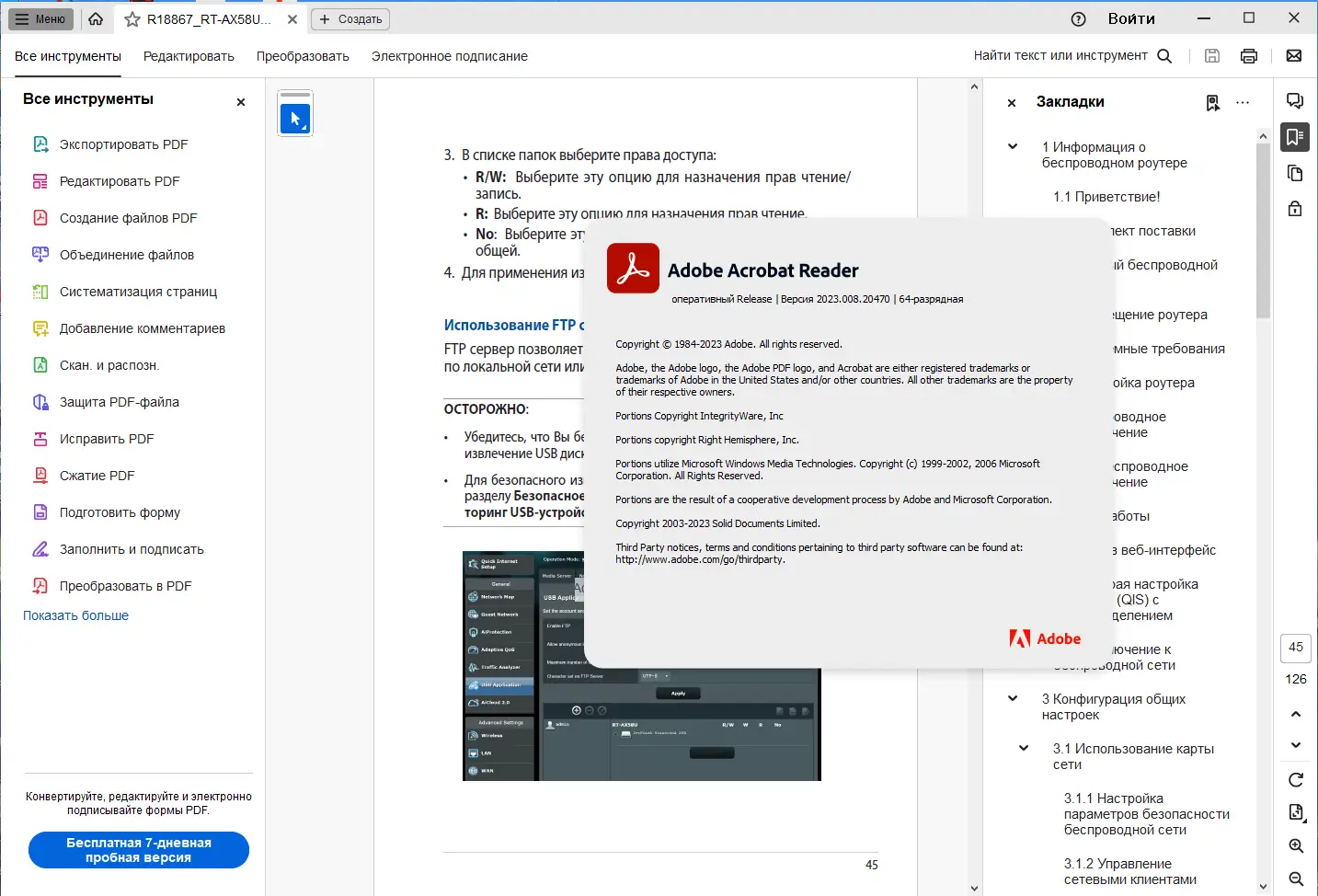Select the R18867_RT-AX58U document tab
This screenshot has width=1318, height=896.
click(x=210, y=19)
